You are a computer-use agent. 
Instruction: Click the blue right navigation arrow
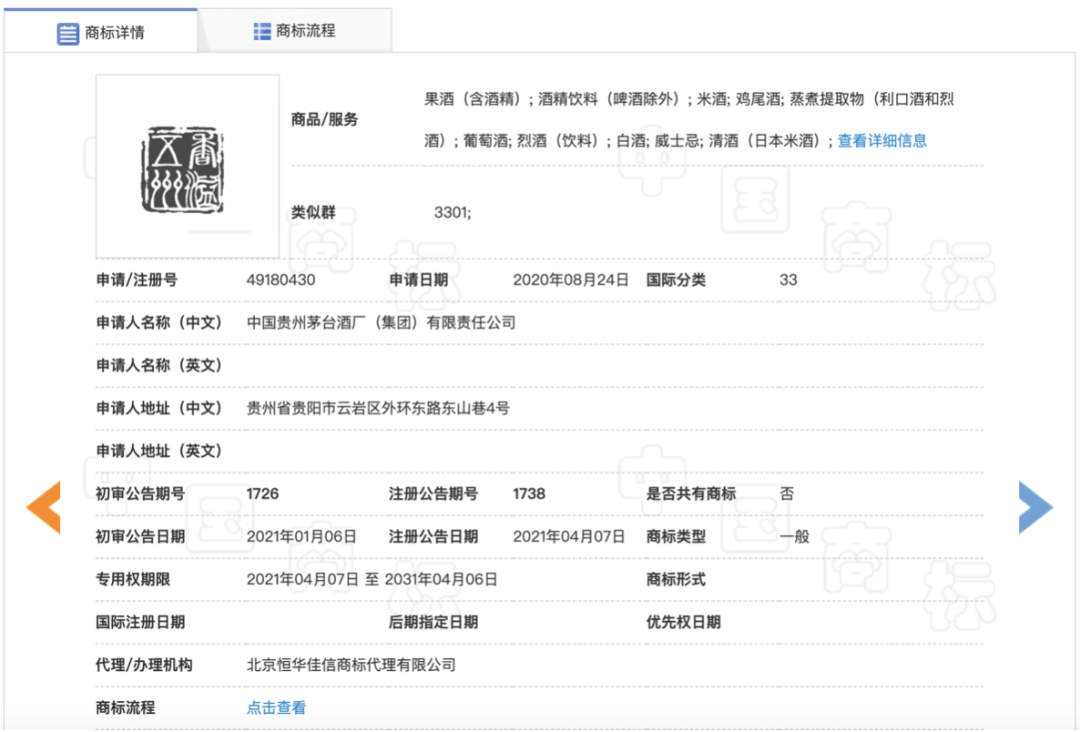[x=1037, y=507]
